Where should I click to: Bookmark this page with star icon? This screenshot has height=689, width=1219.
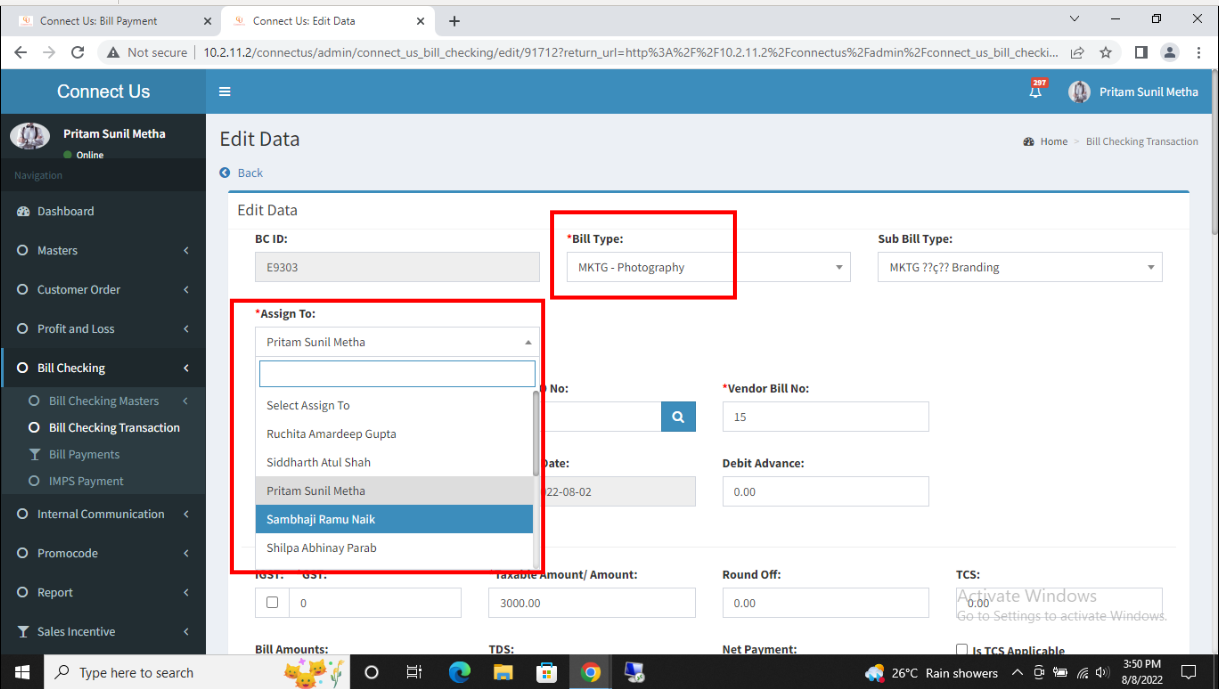coord(1105,52)
